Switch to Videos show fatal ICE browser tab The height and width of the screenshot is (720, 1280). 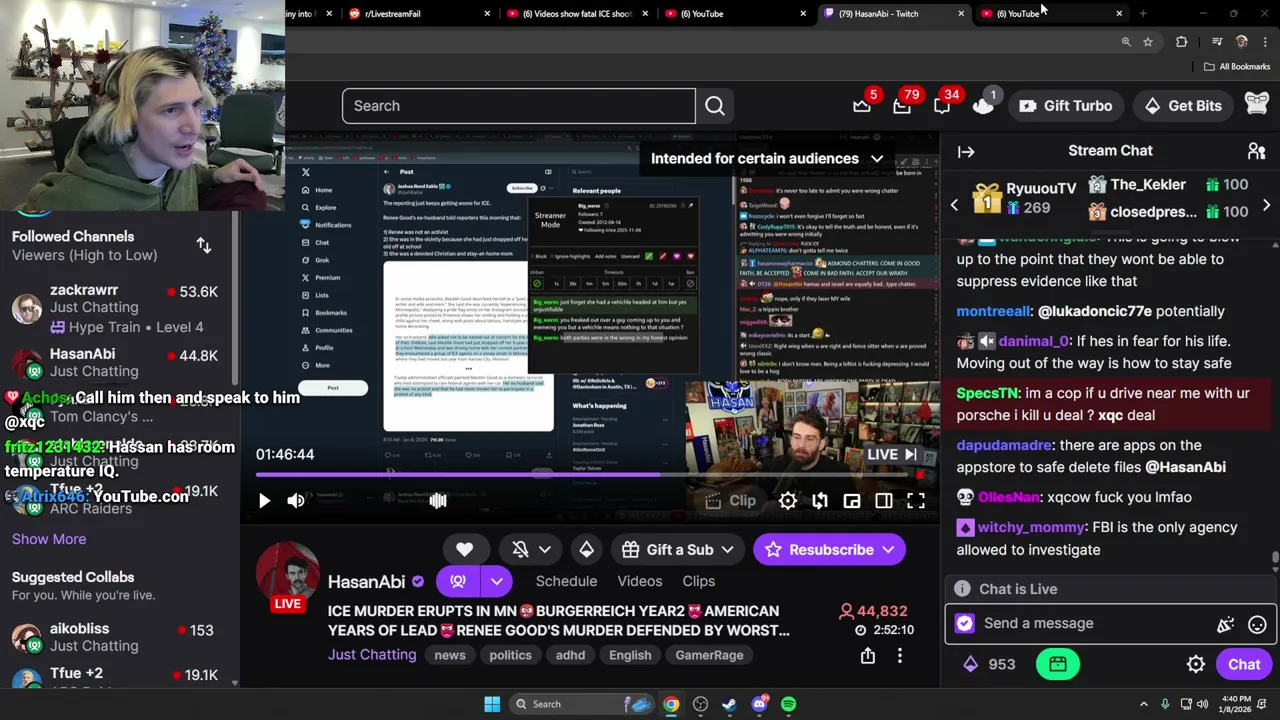(x=576, y=14)
